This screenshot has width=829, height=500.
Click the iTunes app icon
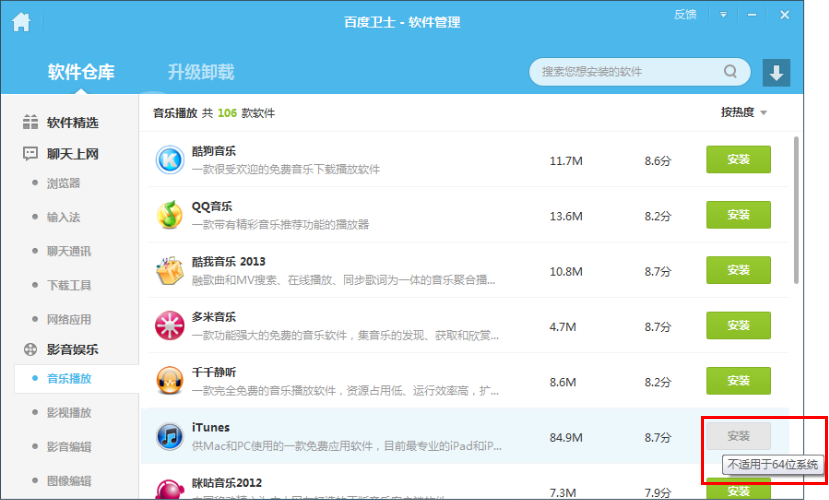tap(169, 436)
